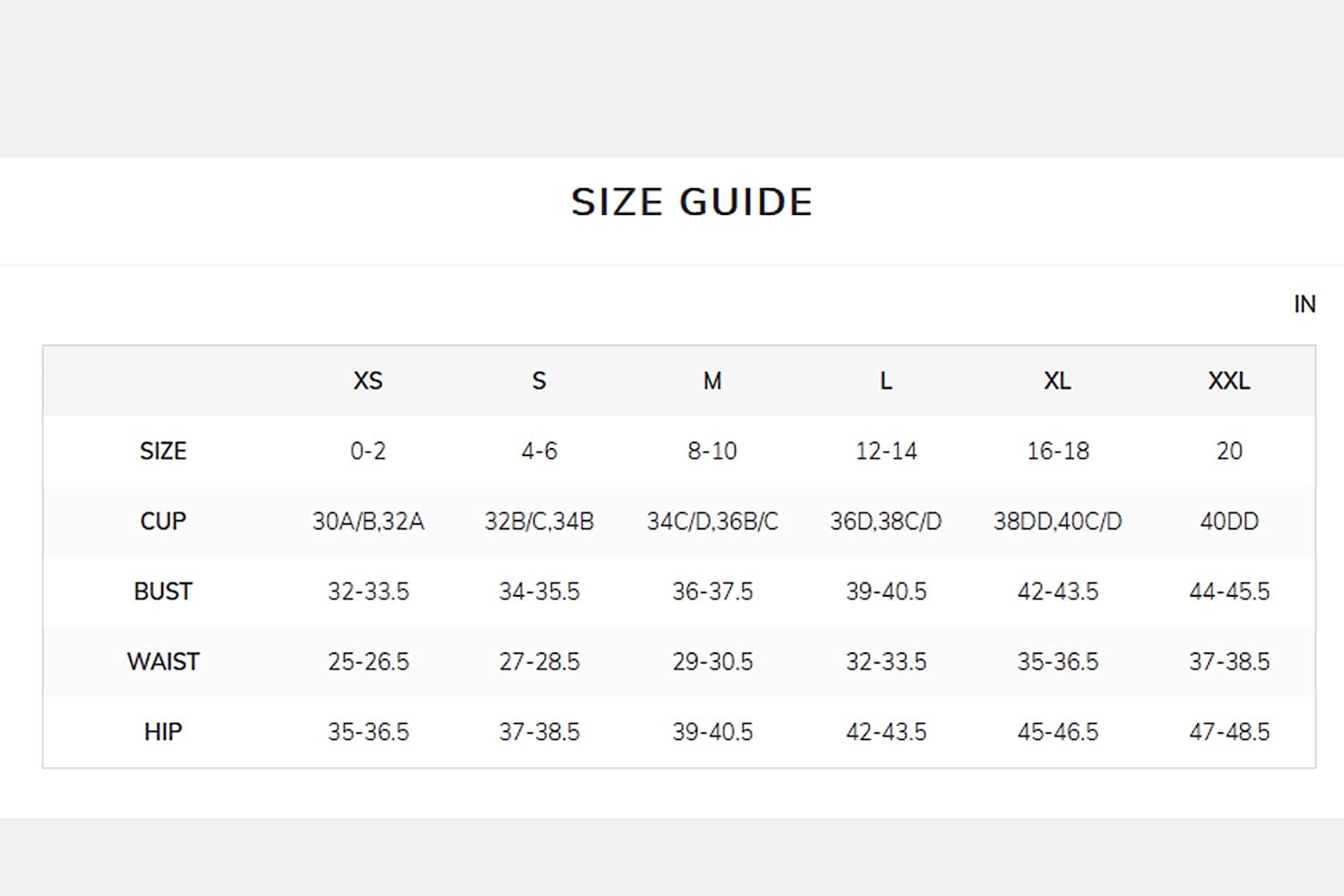The width and height of the screenshot is (1344, 896).
Task: Click the S column header
Action: coord(539,381)
